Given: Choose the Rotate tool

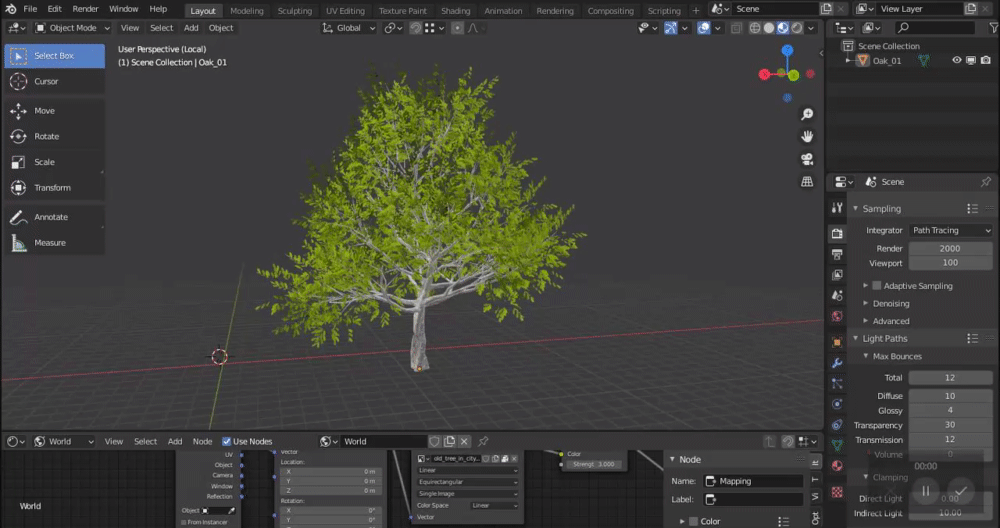Looking at the screenshot, I should point(46,136).
